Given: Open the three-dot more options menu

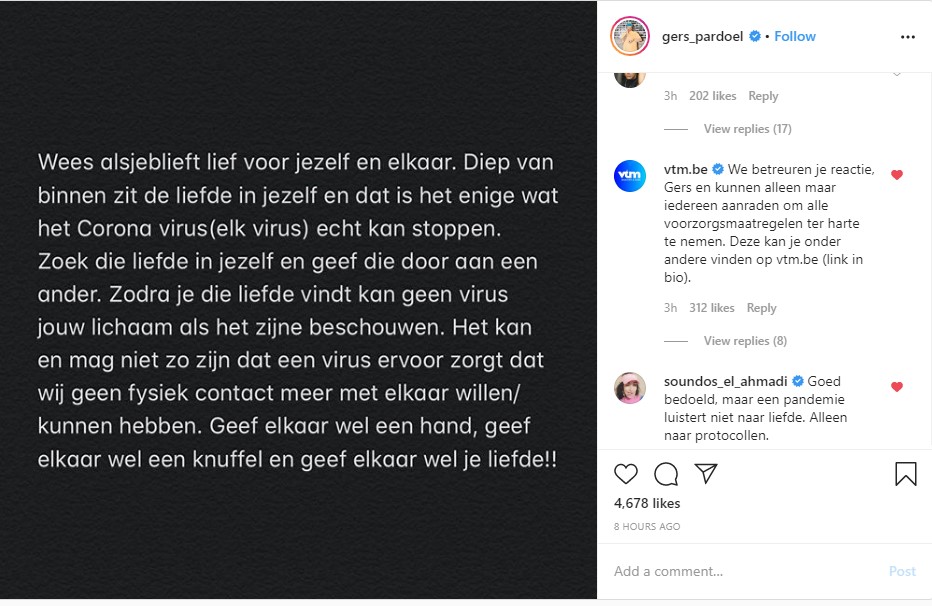Looking at the screenshot, I should [x=908, y=37].
